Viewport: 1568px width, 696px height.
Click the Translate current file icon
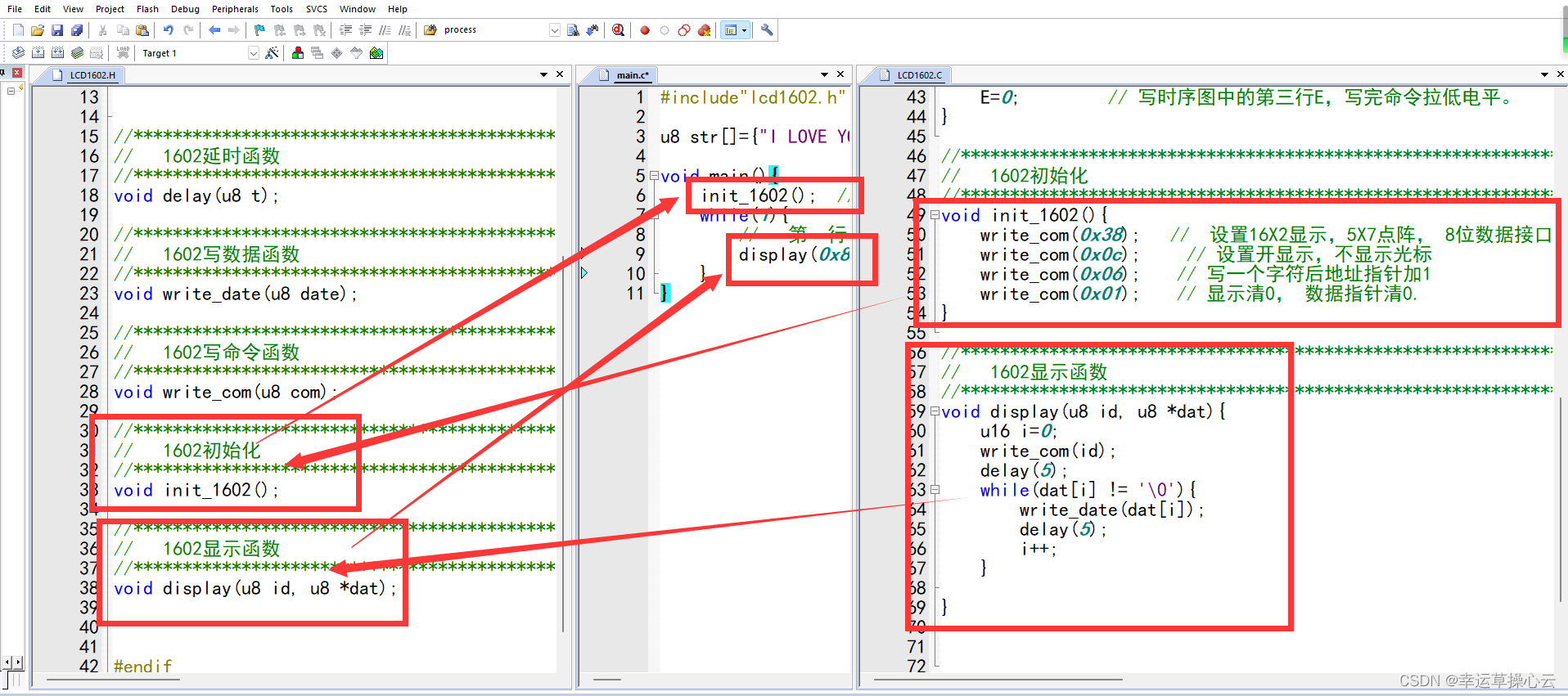click(18, 53)
